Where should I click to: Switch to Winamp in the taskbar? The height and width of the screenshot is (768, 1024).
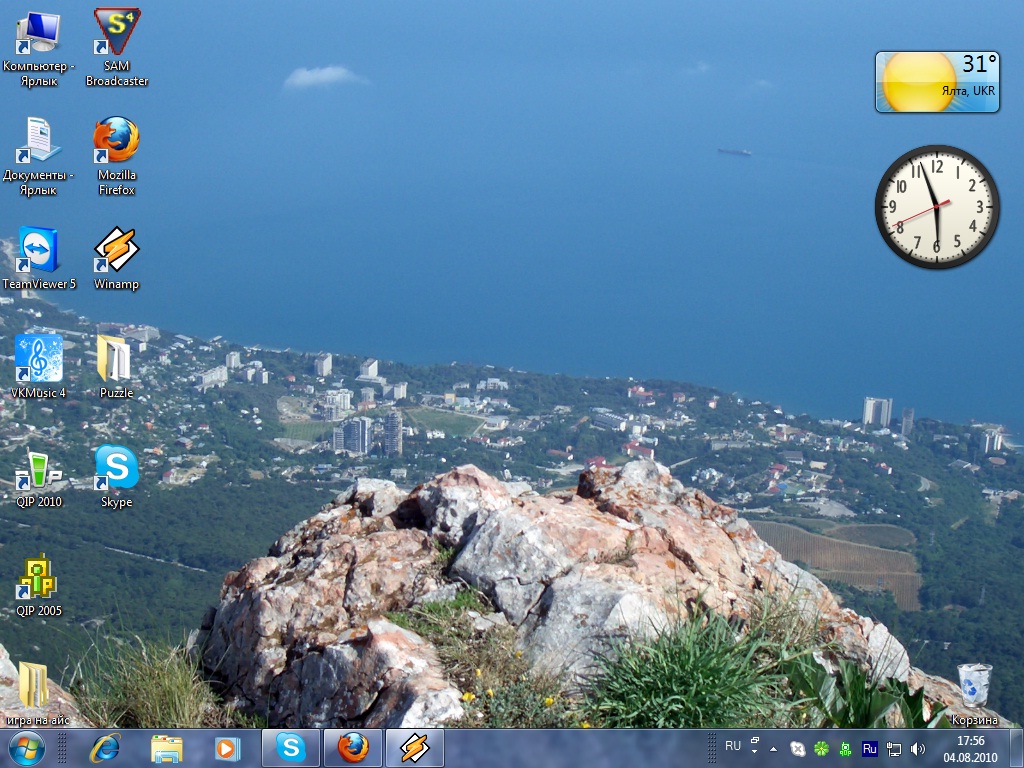coord(414,747)
